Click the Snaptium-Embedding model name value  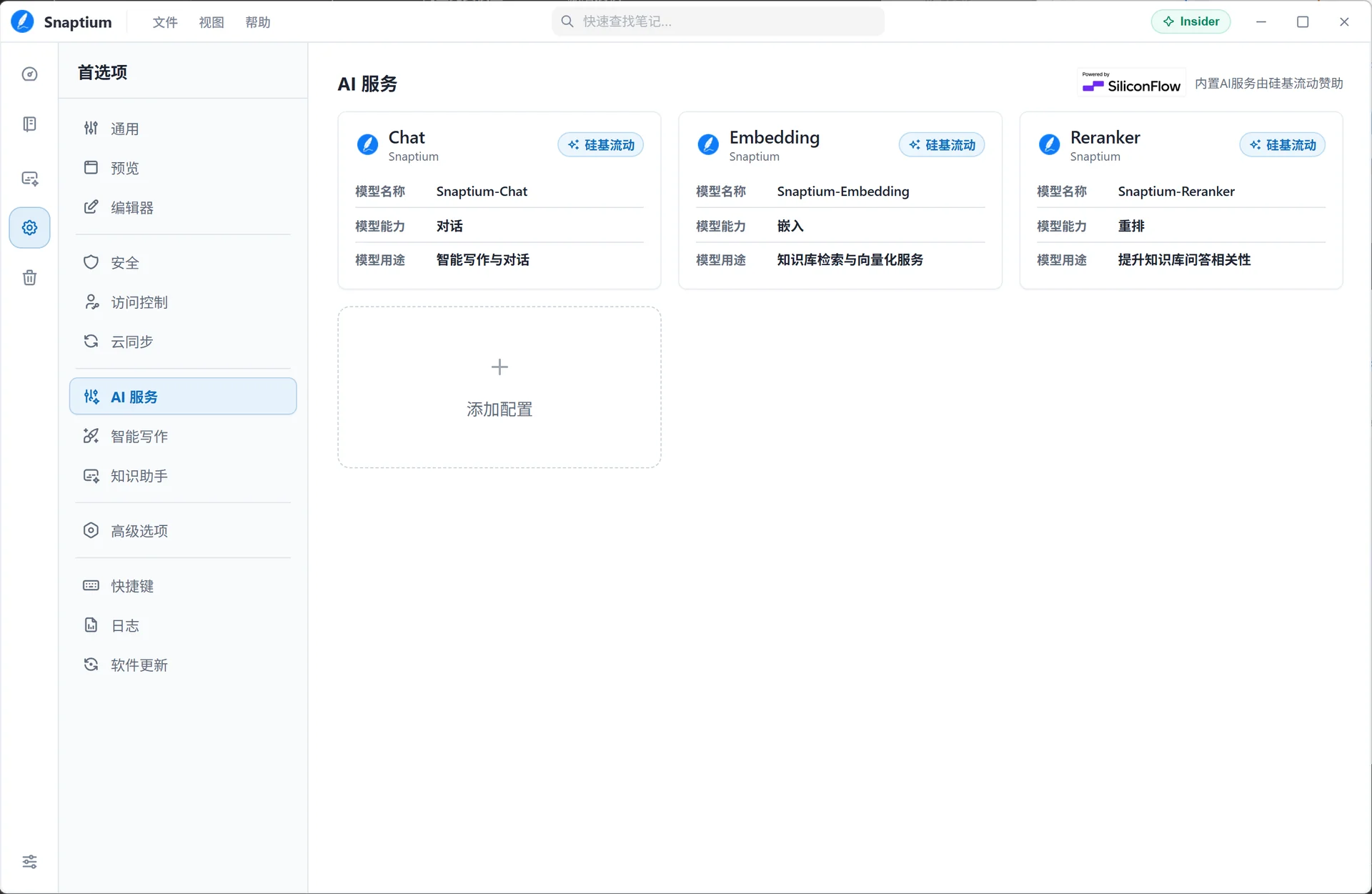point(843,192)
